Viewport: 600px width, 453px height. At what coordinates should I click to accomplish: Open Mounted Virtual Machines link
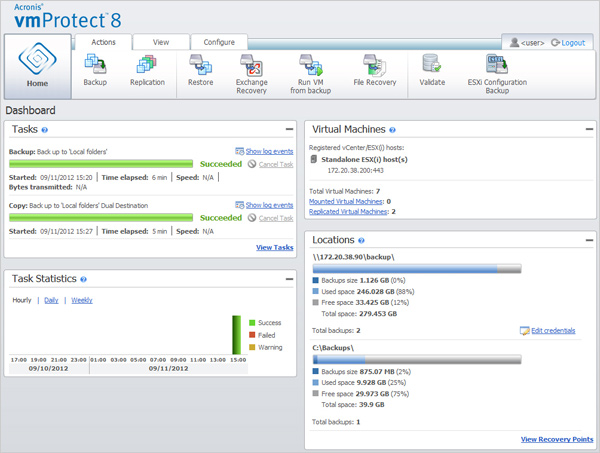click(x=346, y=201)
